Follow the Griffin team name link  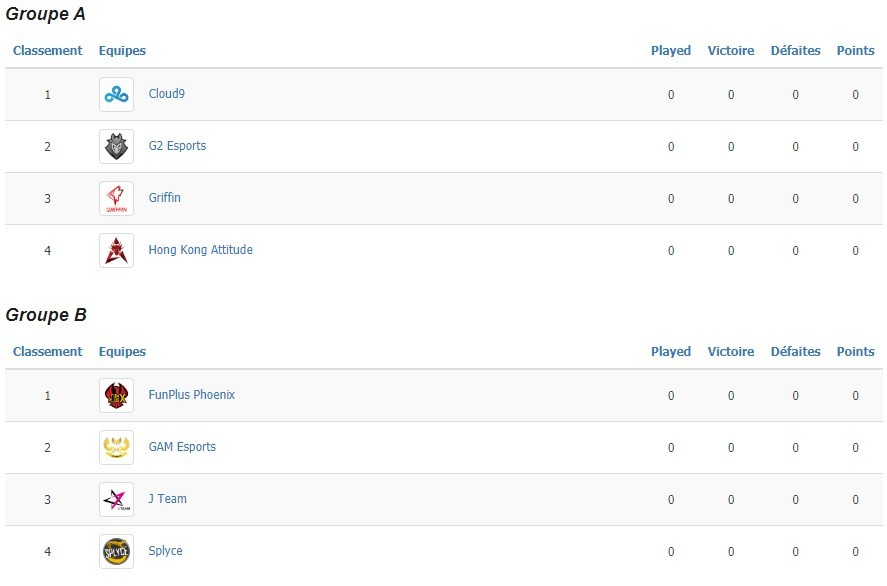pyautogui.click(x=165, y=198)
